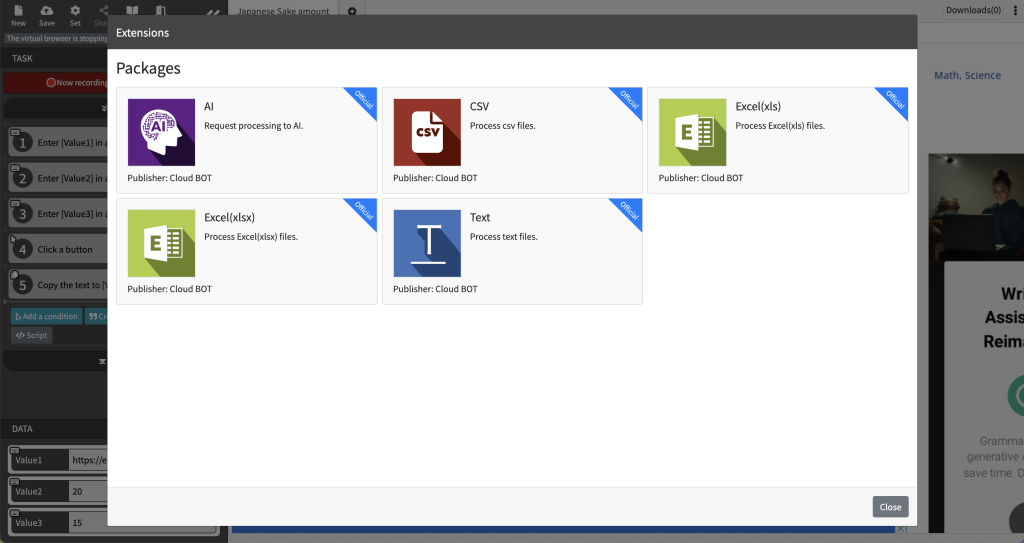Open the Math, Science link
The height and width of the screenshot is (543, 1024).
967,75
